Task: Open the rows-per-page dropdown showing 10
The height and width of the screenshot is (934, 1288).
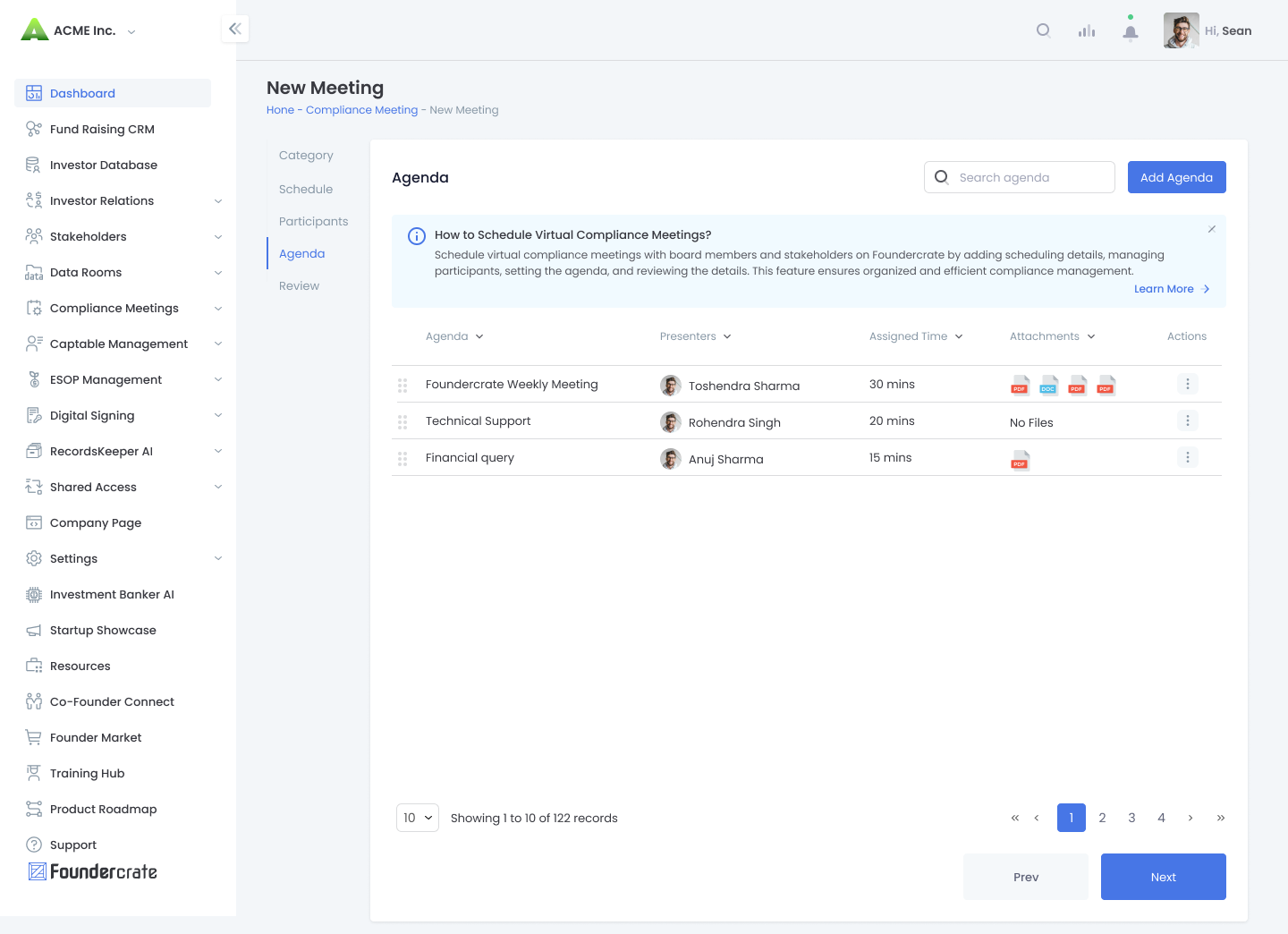Action: (x=418, y=818)
